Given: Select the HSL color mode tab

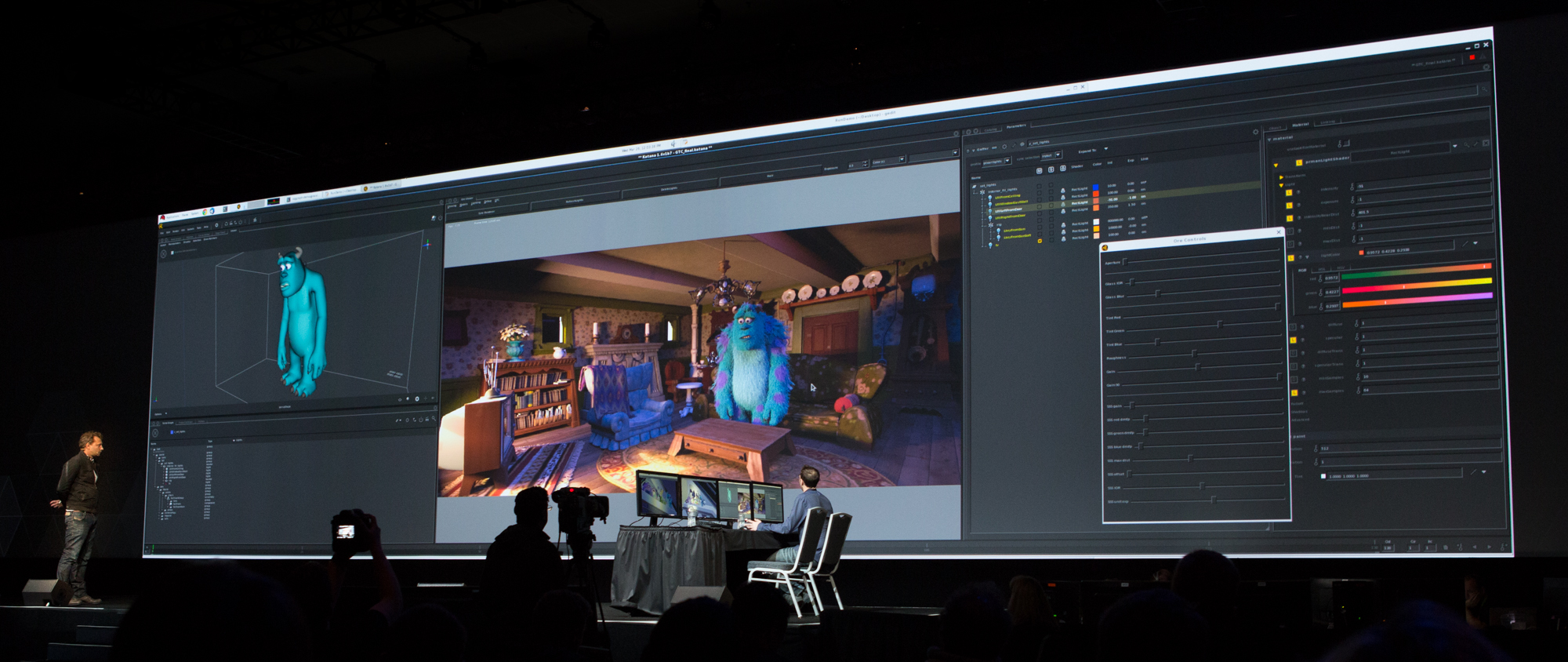Looking at the screenshot, I should click(x=1322, y=269).
